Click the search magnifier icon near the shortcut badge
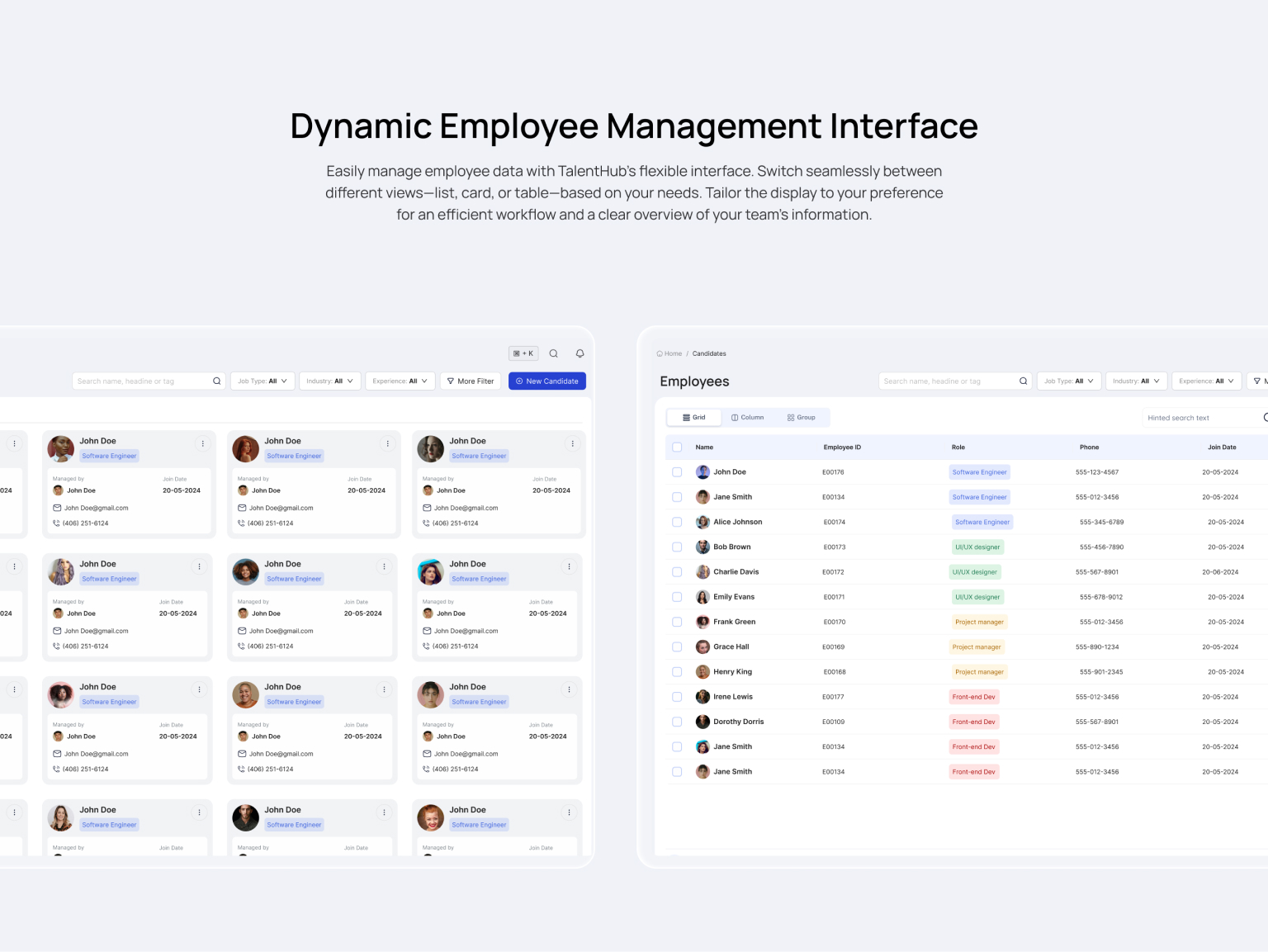1268x952 pixels. point(554,353)
